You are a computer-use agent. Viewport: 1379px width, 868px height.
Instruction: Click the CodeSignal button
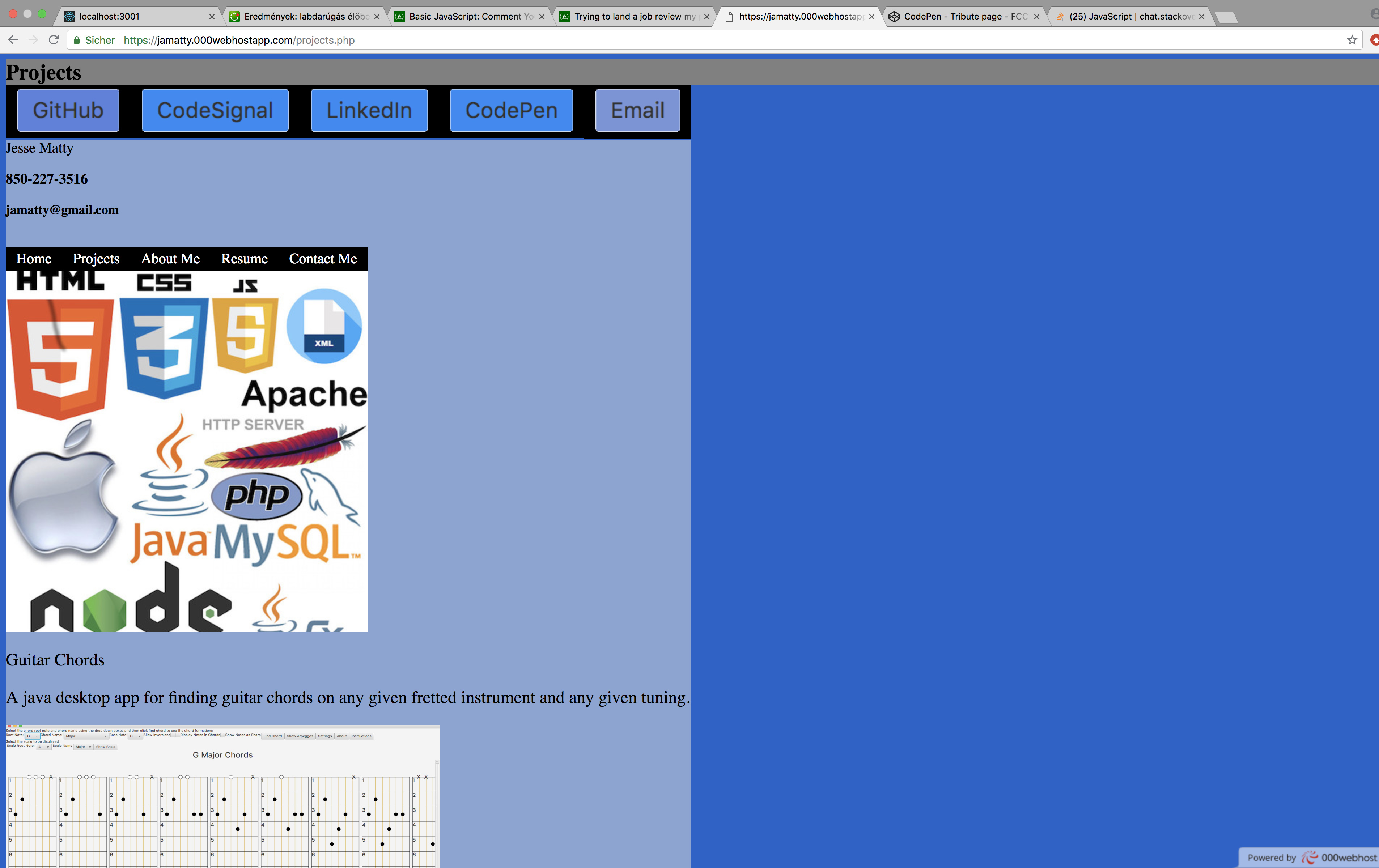point(215,110)
